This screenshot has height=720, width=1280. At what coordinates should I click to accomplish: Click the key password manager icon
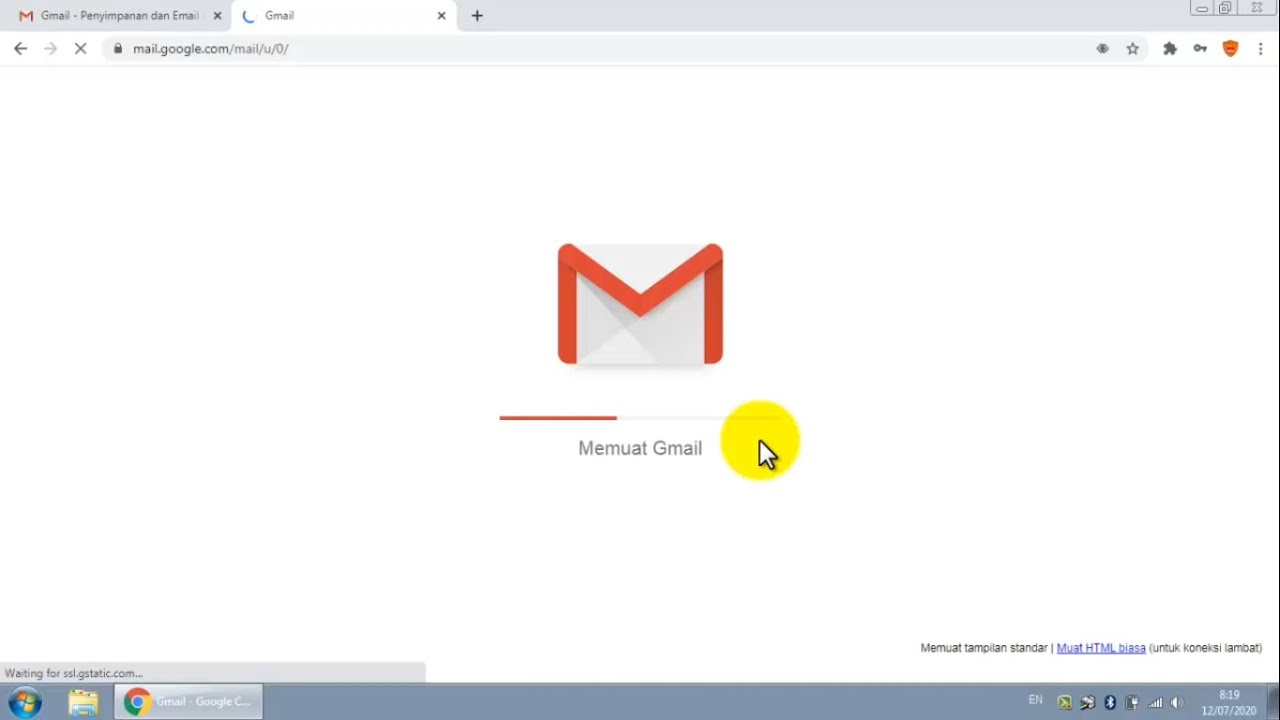click(1200, 48)
